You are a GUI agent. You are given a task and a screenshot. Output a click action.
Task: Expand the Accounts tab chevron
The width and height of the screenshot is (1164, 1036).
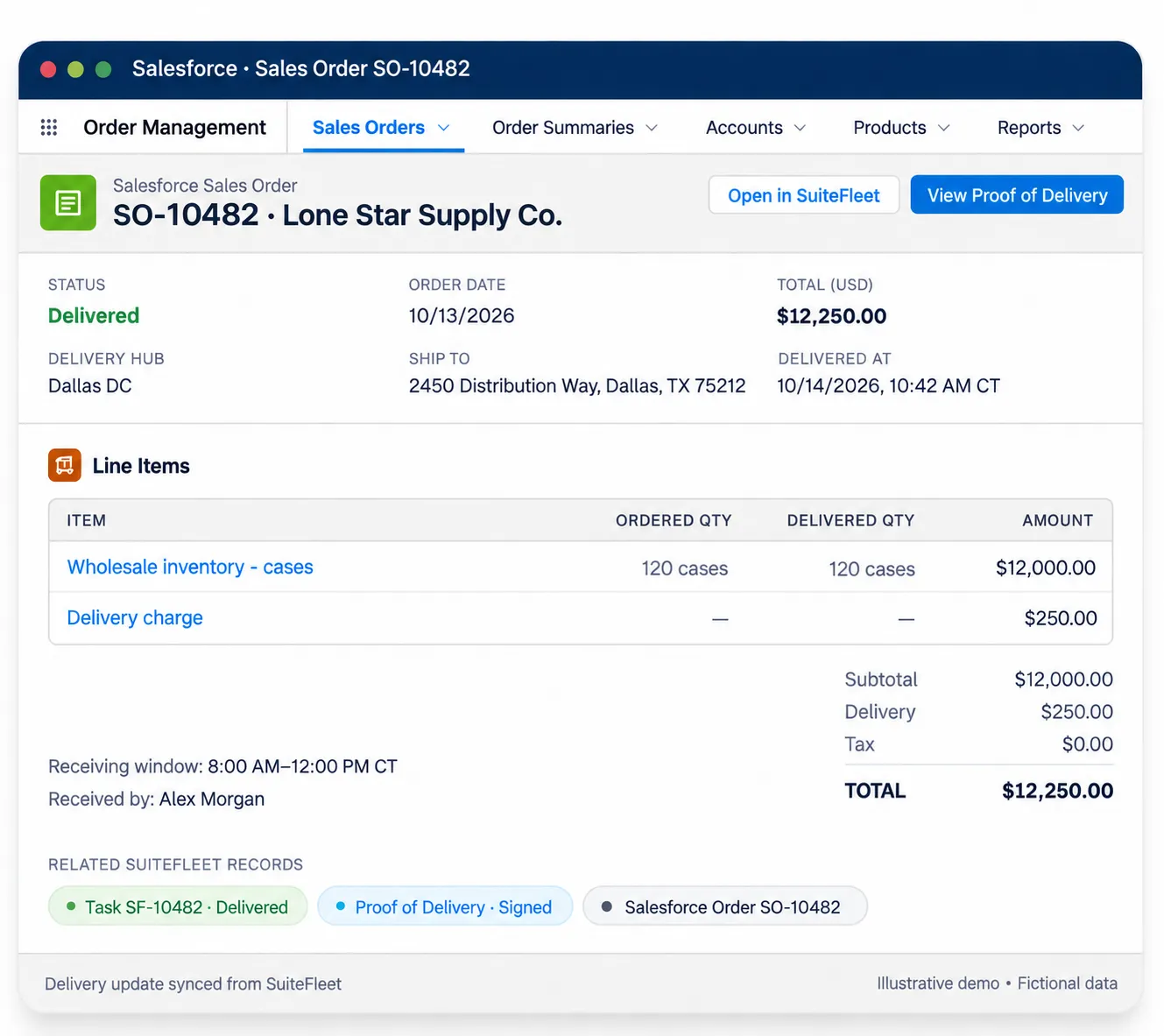click(800, 128)
